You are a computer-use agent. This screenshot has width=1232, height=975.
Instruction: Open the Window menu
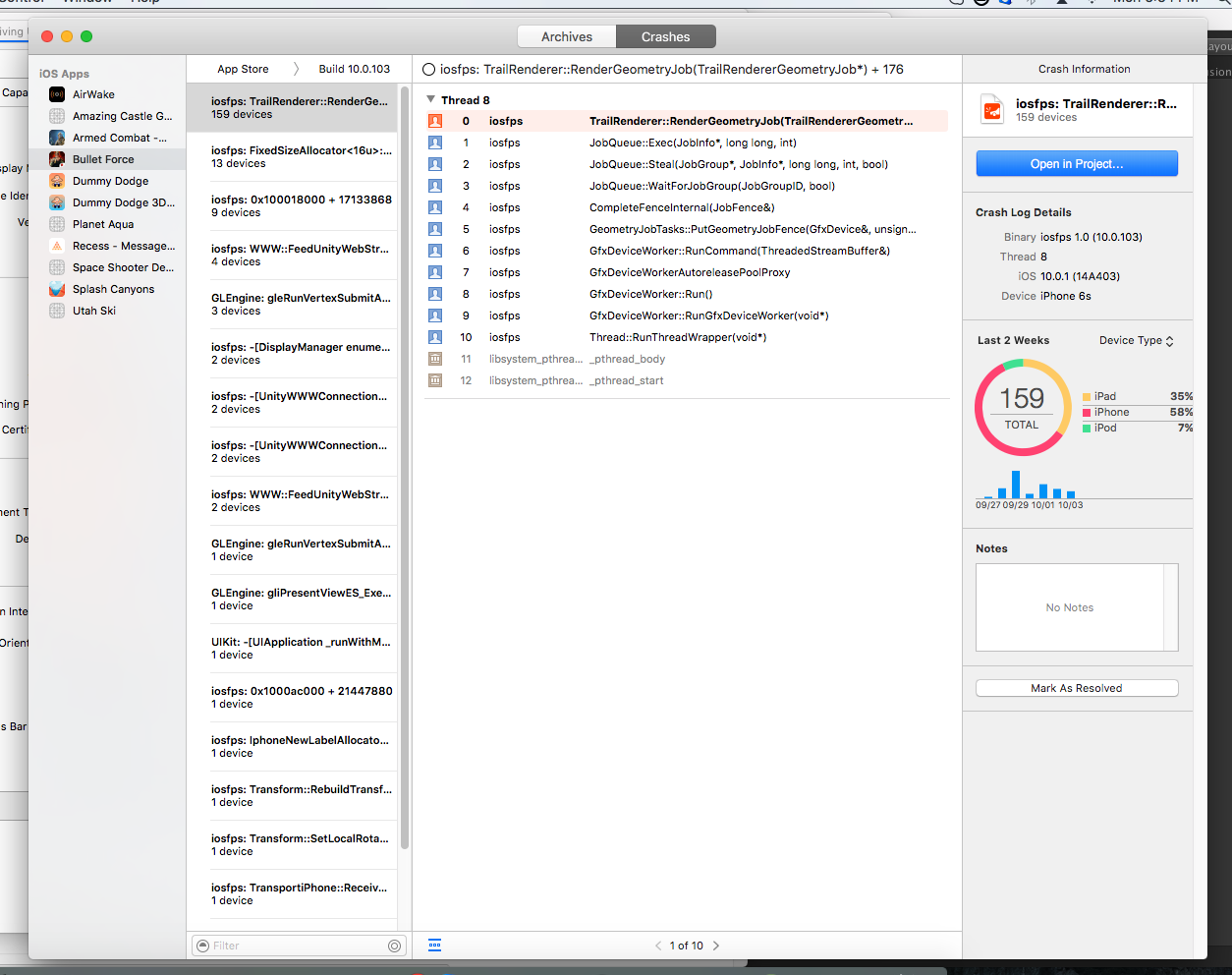point(86,3)
